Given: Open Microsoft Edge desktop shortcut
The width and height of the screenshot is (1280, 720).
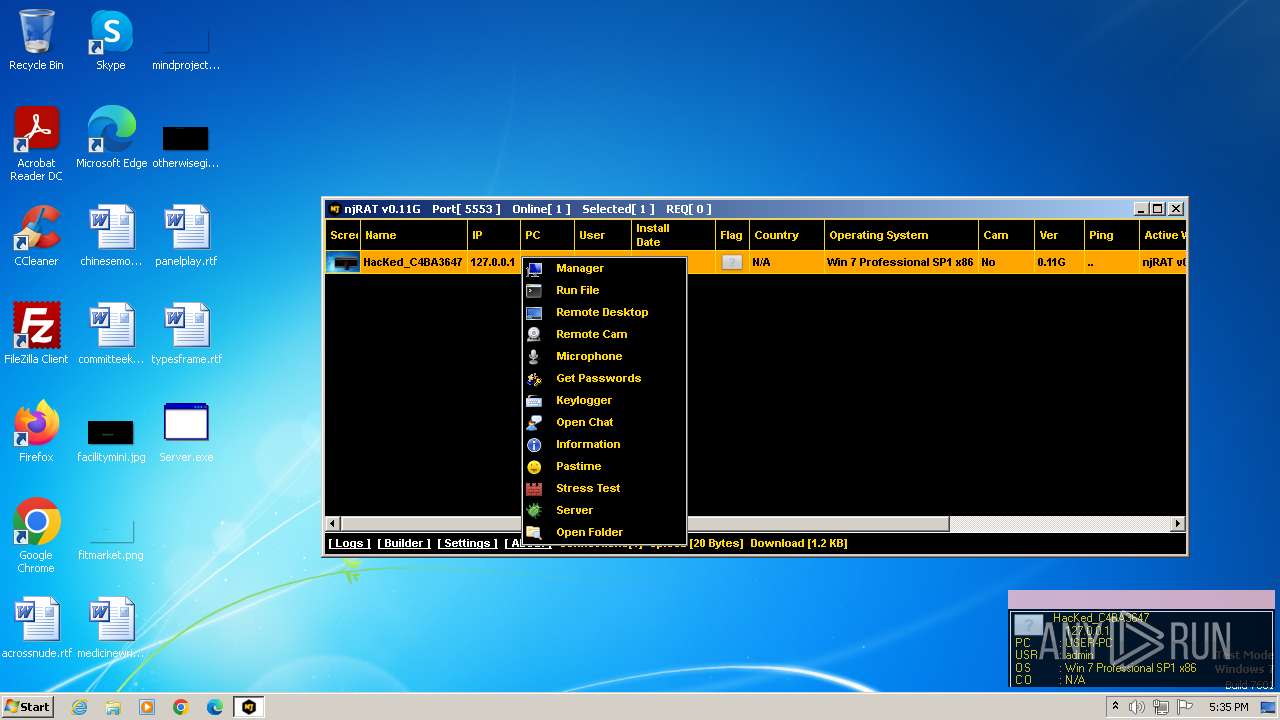Looking at the screenshot, I should (x=111, y=139).
